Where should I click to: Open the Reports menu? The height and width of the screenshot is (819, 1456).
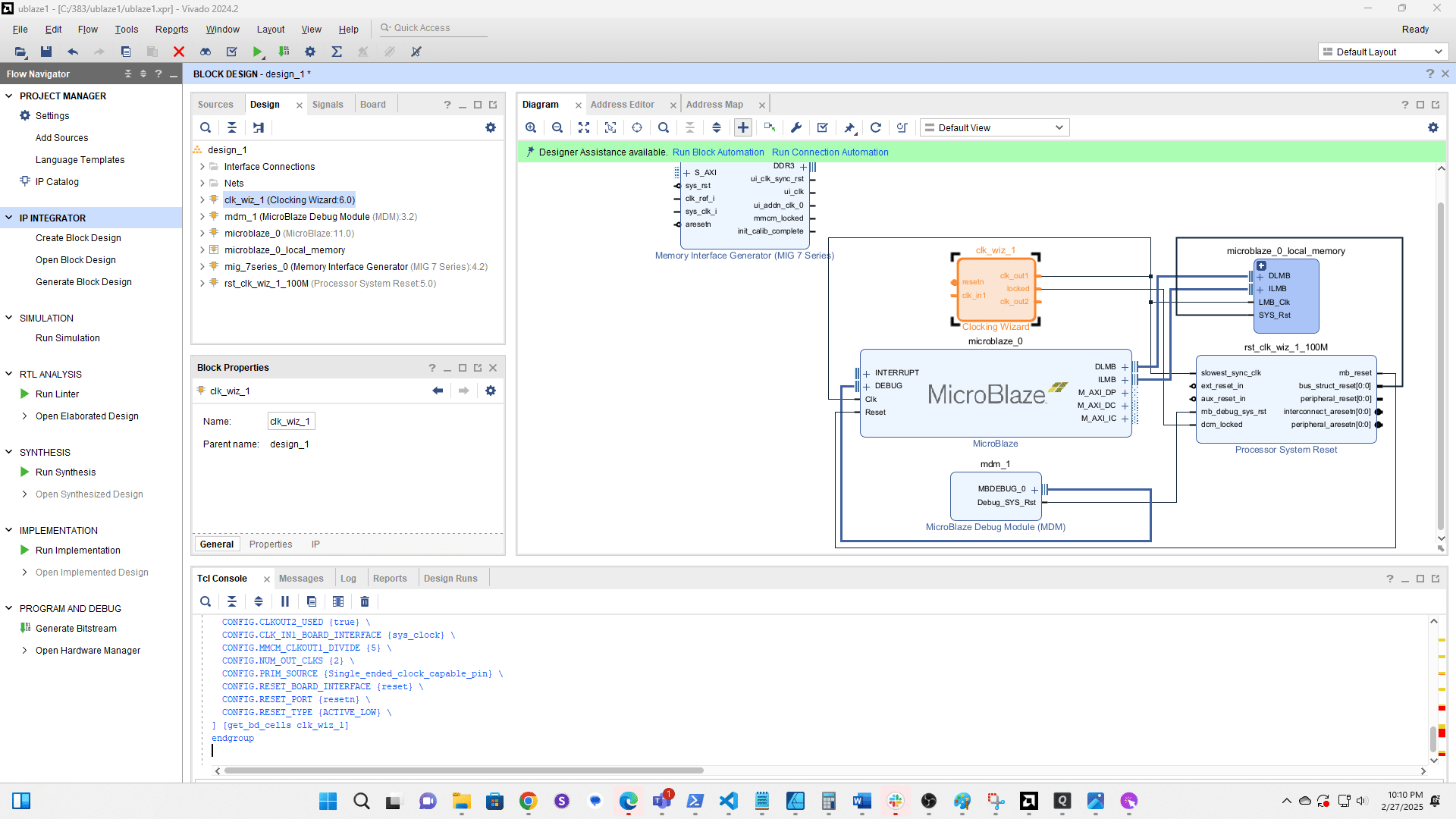tap(171, 29)
